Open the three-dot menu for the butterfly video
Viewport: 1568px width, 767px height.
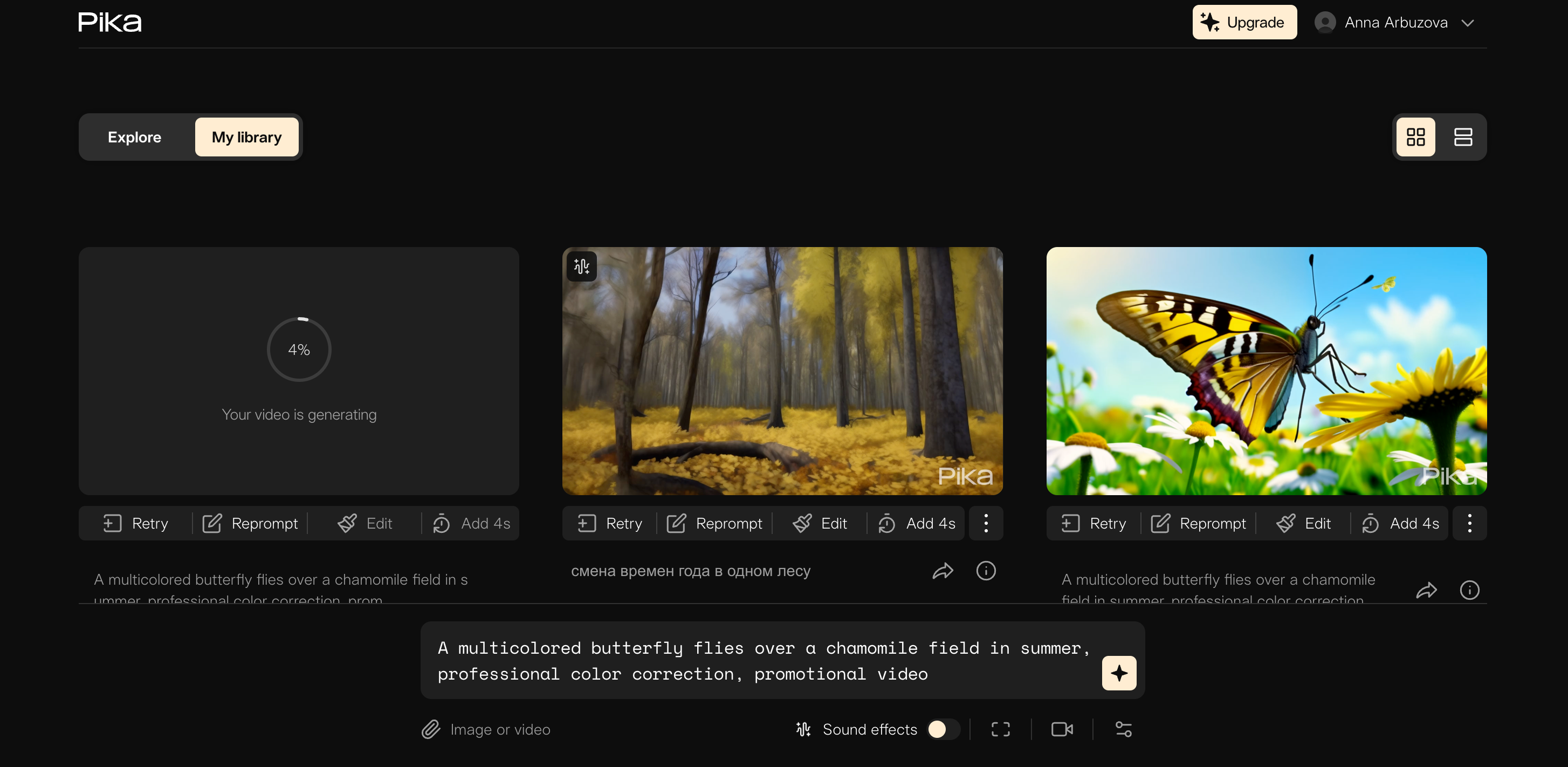pyautogui.click(x=1469, y=523)
